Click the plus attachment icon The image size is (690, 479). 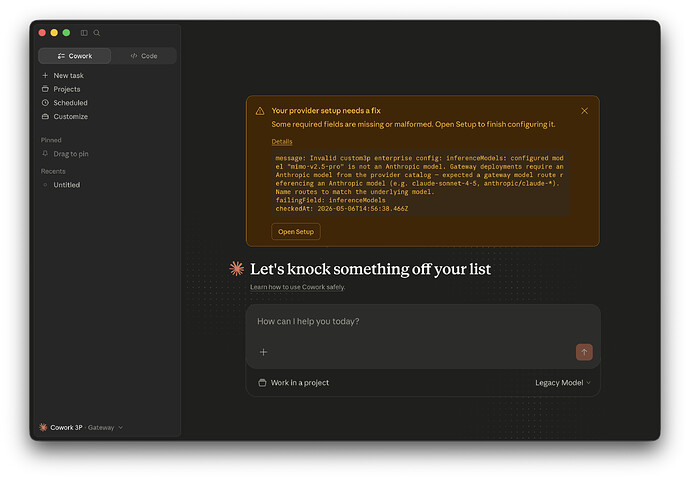264,352
